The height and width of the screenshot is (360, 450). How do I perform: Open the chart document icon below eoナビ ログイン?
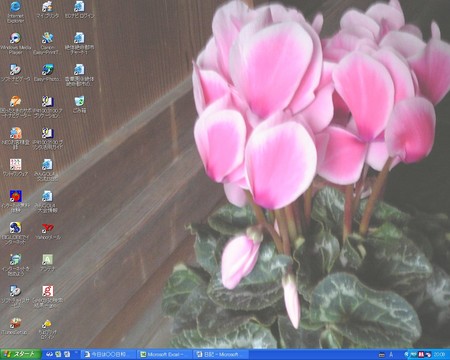(79, 44)
